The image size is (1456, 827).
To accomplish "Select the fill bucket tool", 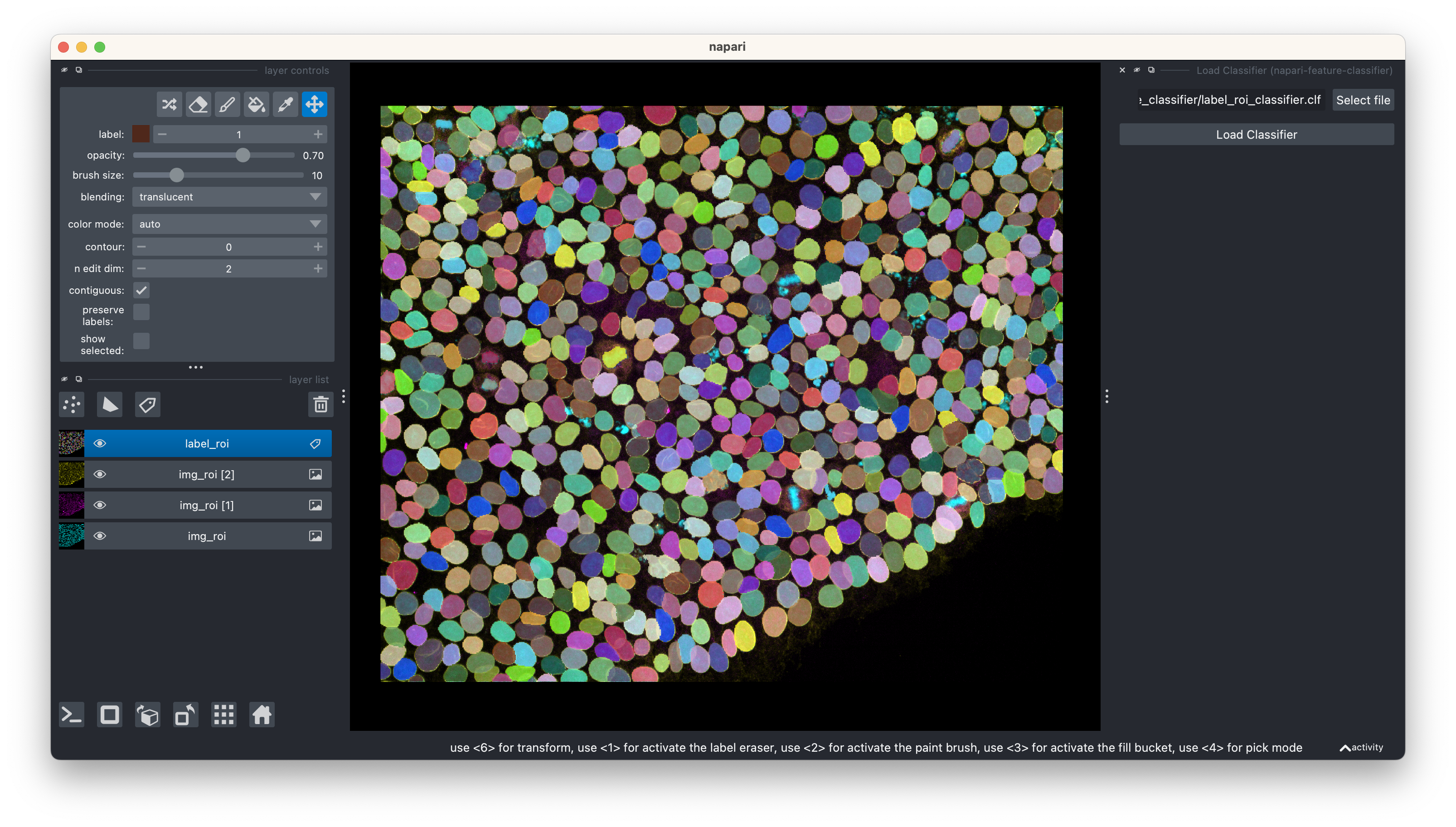I will pyautogui.click(x=256, y=104).
